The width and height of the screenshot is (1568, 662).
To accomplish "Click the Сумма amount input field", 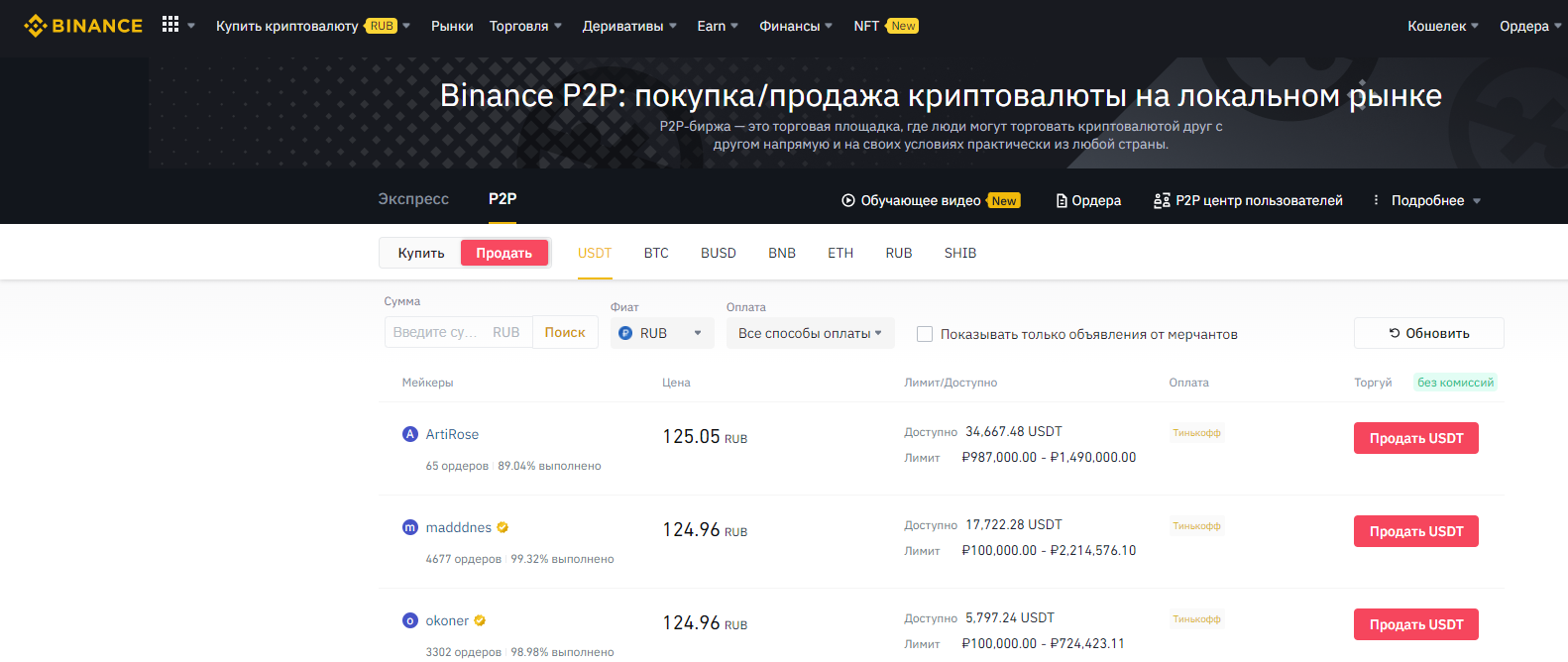I will click(x=458, y=332).
